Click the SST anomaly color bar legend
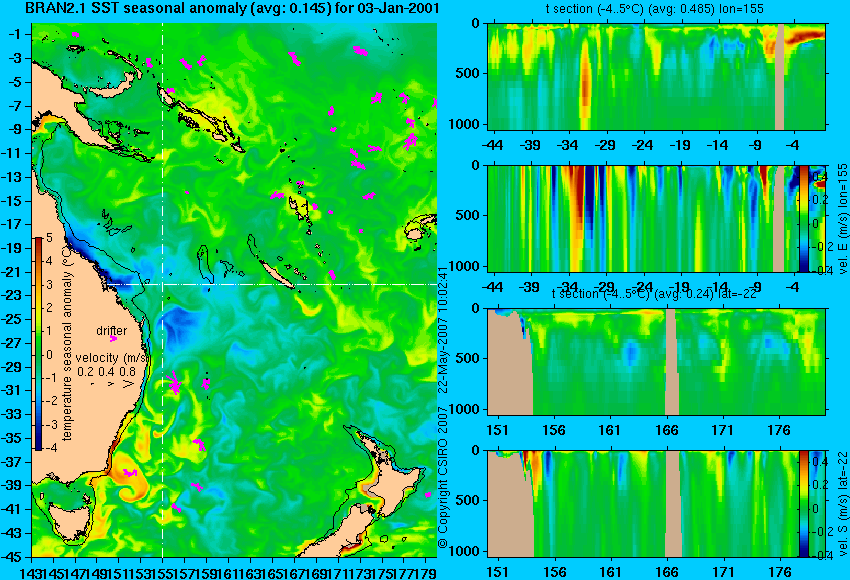Image resolution: width=850 pixels, height=580 pixels. click(x=38, y=344)
